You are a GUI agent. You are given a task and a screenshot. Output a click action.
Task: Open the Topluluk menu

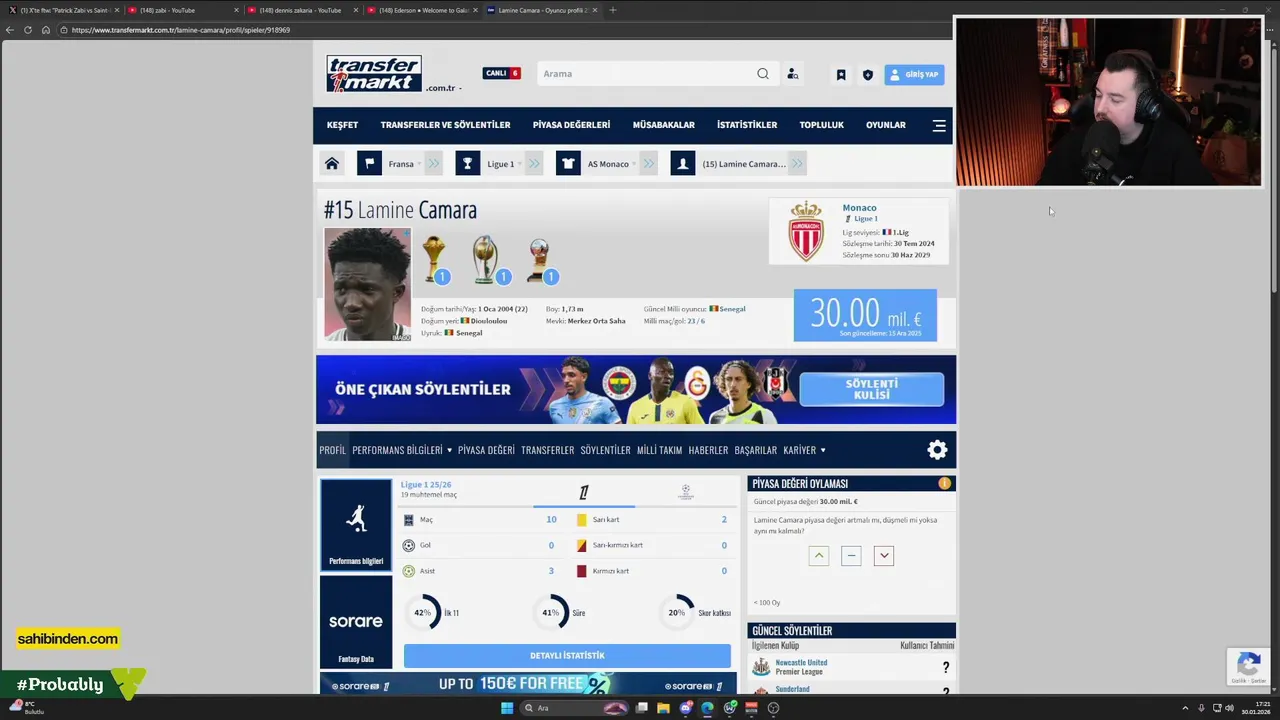point(822,125)
